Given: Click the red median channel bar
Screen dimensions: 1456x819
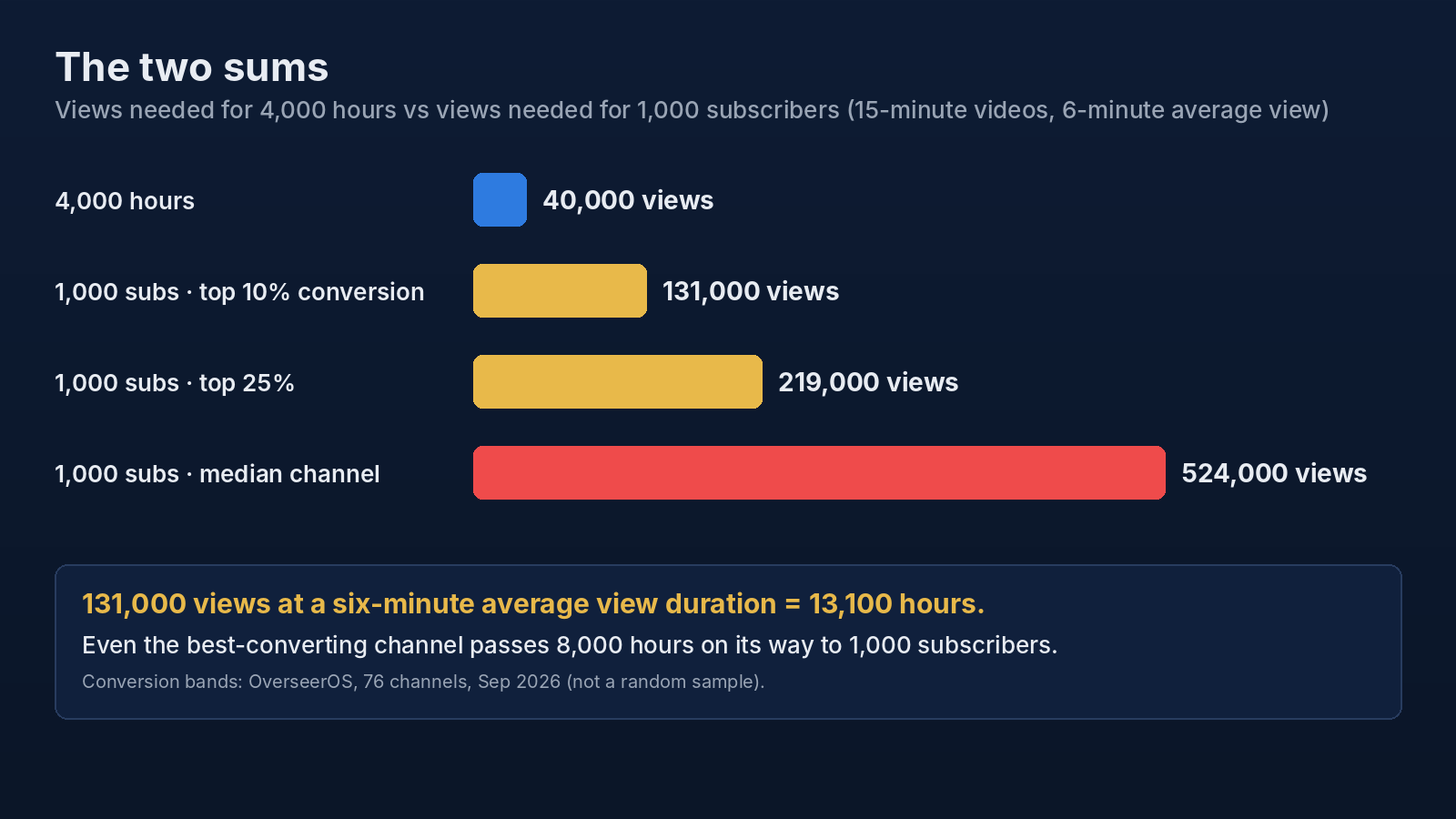Looking at the screenshot, I should 819,472.
